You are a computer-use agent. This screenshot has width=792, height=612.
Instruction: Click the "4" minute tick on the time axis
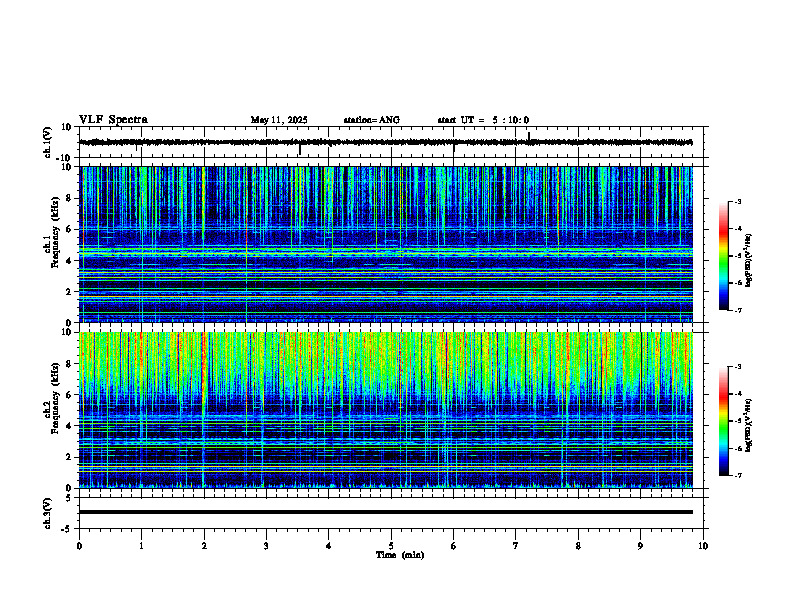point(329,546)
